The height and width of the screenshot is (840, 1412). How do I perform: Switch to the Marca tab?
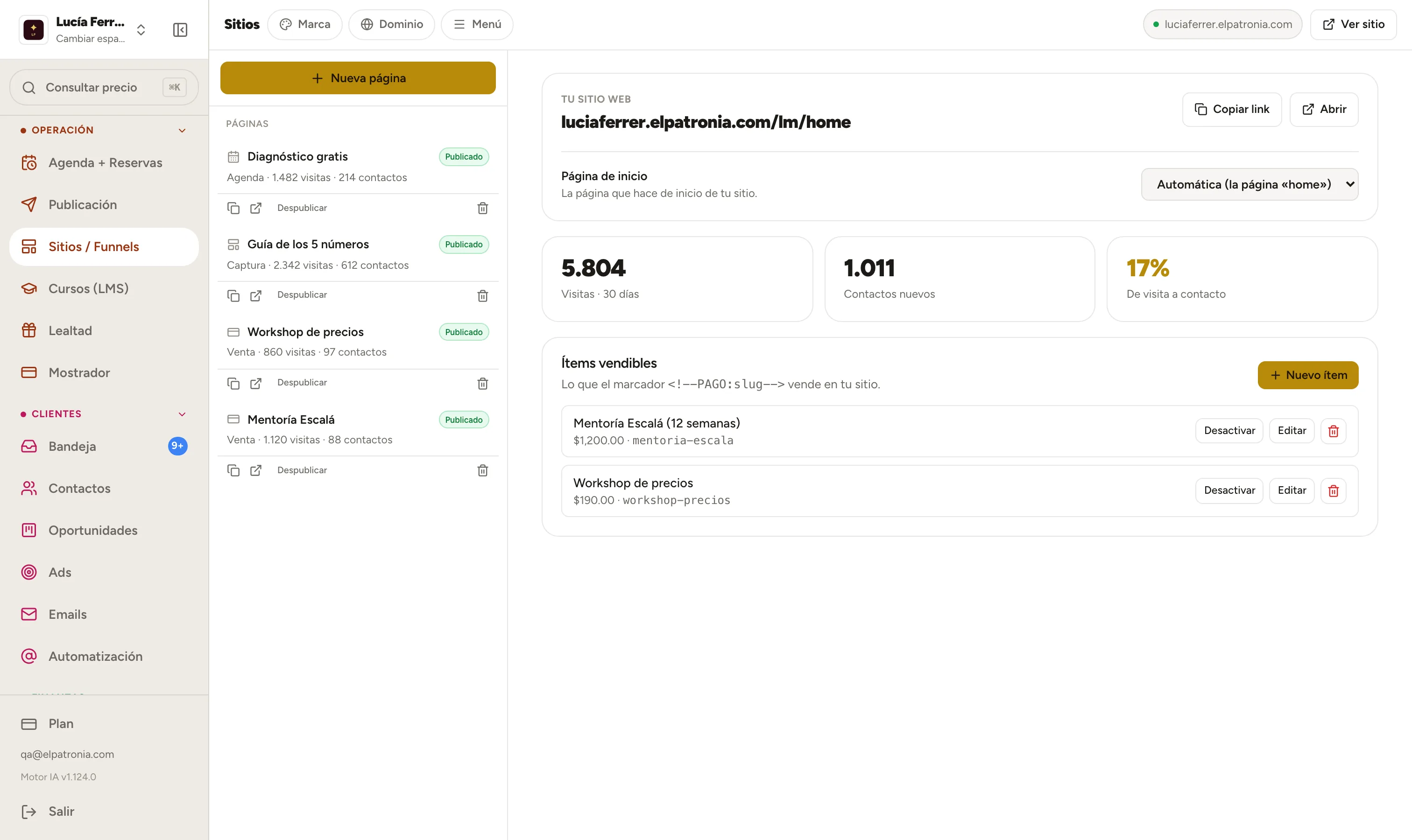tap(305, 24)
